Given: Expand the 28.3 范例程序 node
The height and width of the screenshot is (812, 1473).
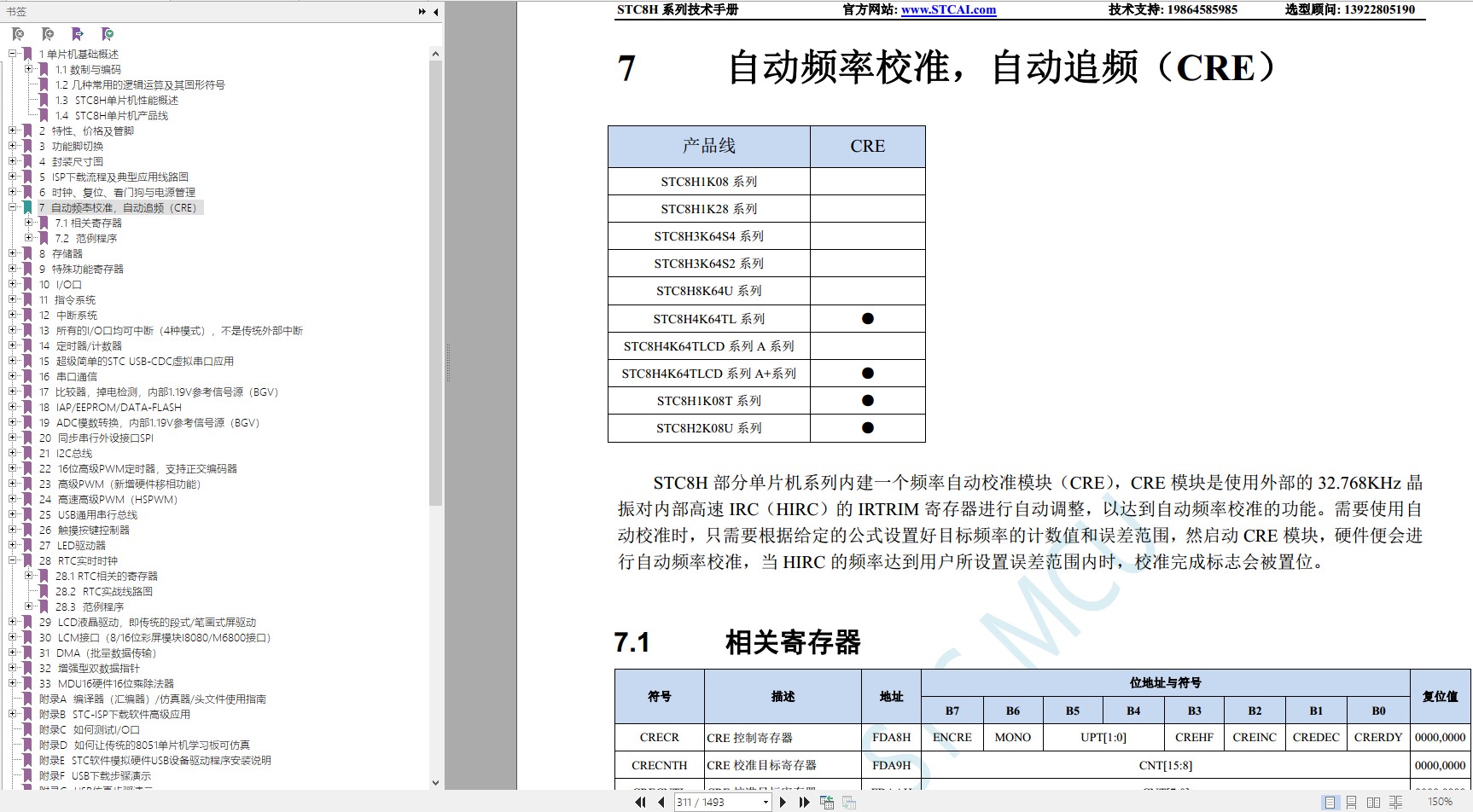Looking at the screenshot, I should point(29,606).
